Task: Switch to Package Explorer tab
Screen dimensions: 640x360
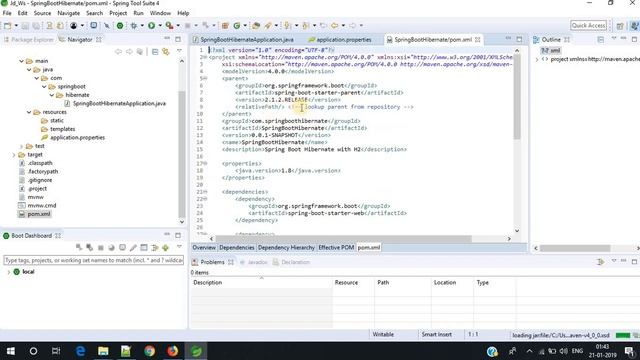Action: 29,40
